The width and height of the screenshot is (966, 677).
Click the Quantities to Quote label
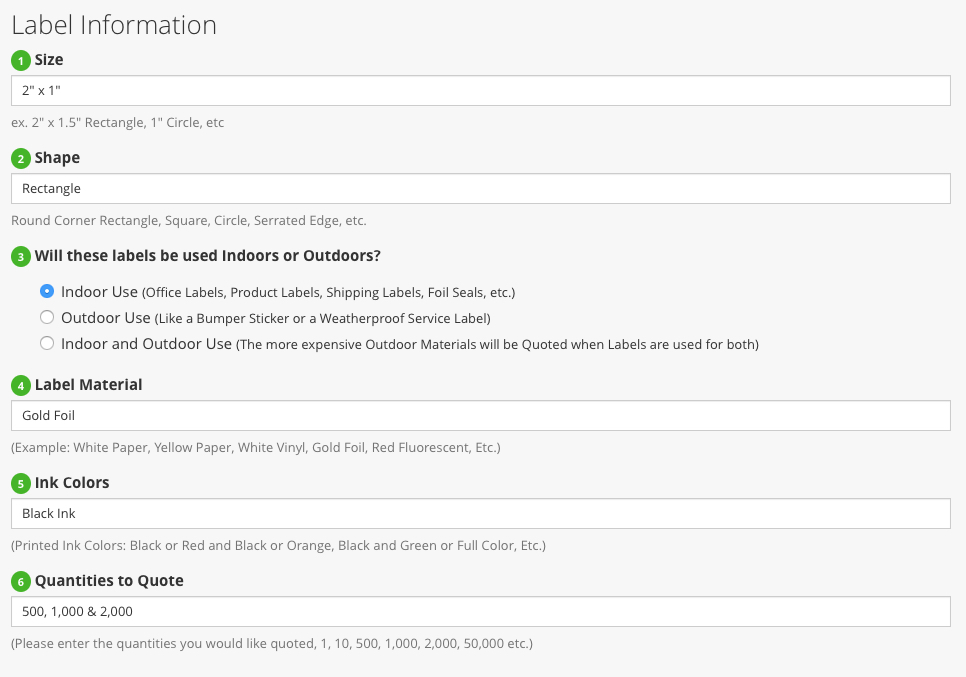click(109, 580)
